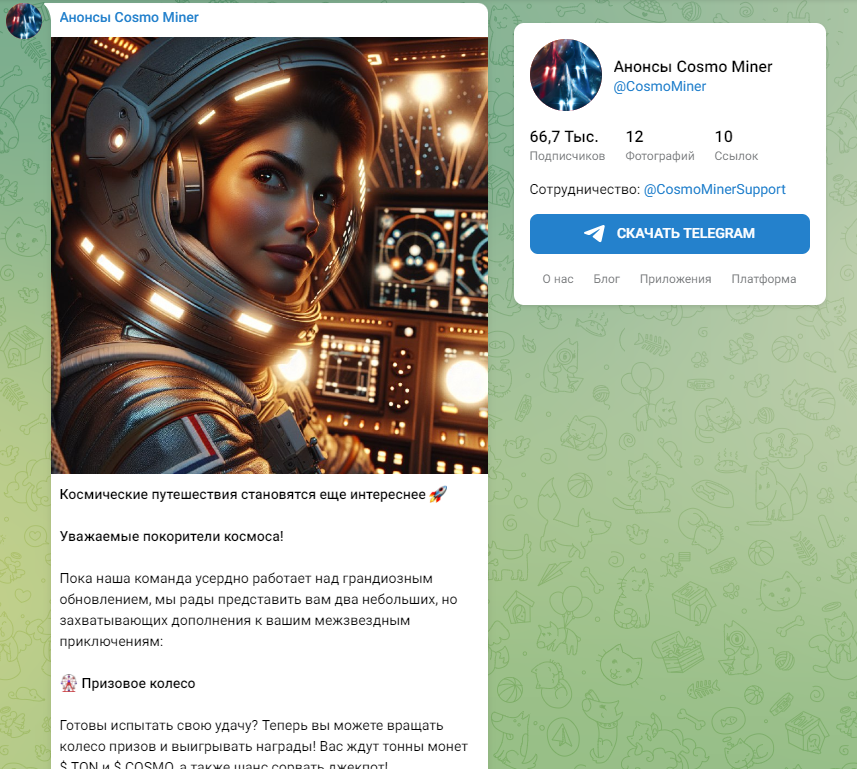Screen dimensions: 857x769
Task: Open the @CosmoMinerSupport contact link
Action: pyautogui.click(x=714, y=189)
